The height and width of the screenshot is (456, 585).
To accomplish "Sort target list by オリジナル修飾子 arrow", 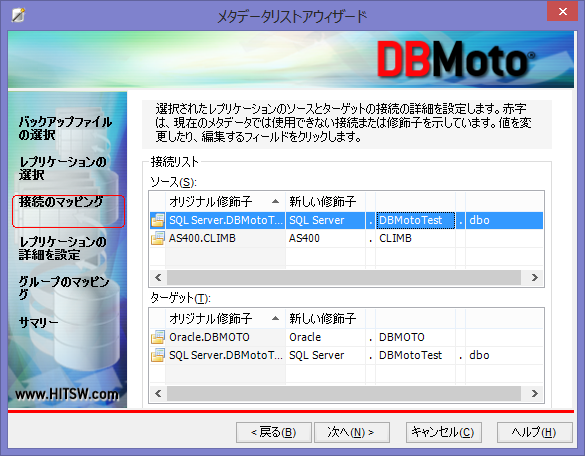I will pos(275,318).
